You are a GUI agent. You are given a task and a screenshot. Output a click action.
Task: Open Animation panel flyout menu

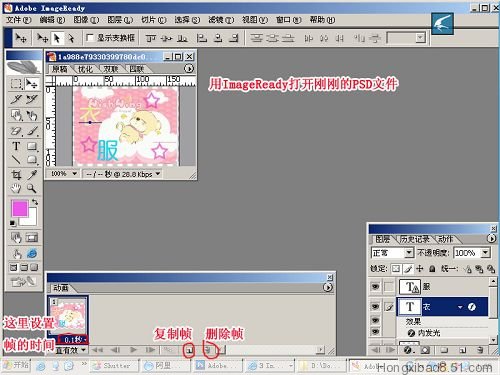coord(328,287)
